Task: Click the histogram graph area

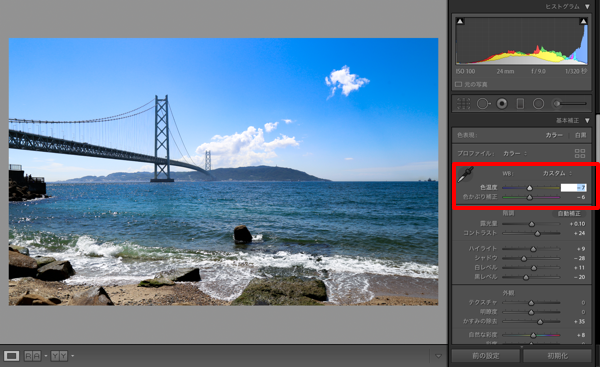Action: click(522, 41)
